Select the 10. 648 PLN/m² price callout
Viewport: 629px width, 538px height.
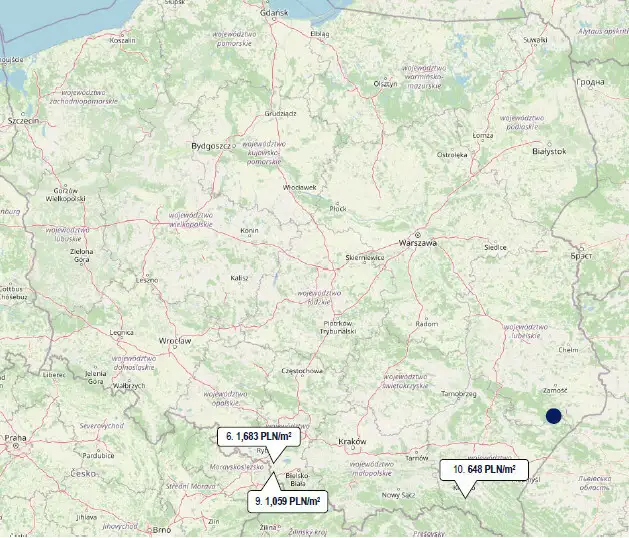tap(484, 469)
